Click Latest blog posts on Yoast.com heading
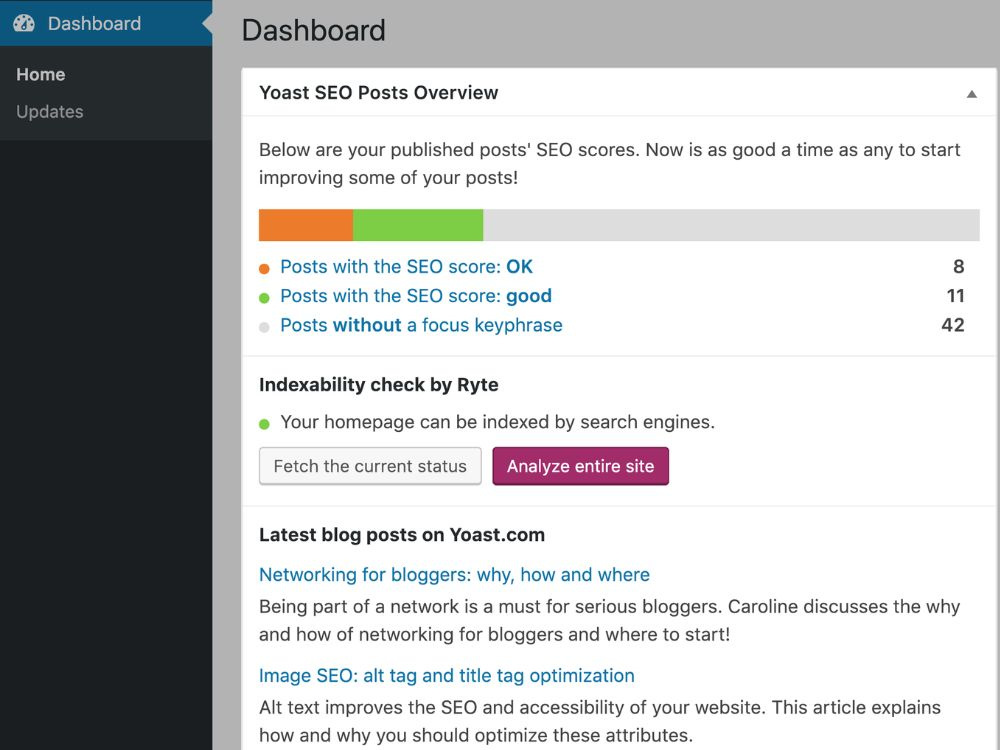This screenshot has width=1000, height=750. [402, 535]
